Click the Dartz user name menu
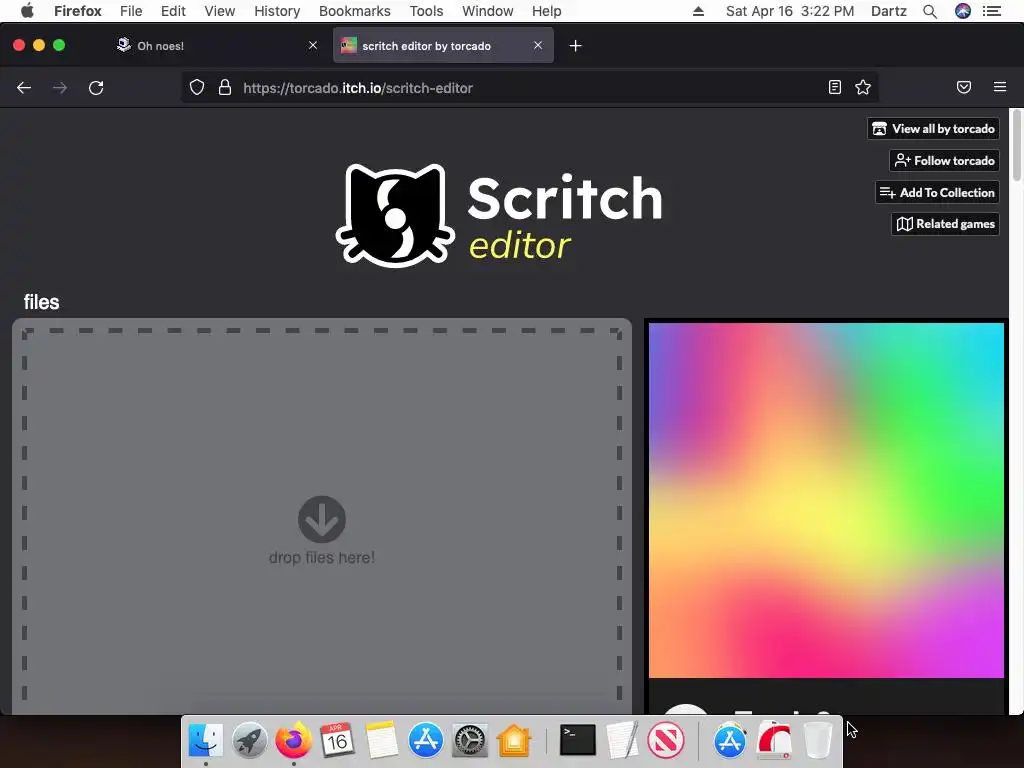This screenshot has width=1024, height=768. point(889,11)
